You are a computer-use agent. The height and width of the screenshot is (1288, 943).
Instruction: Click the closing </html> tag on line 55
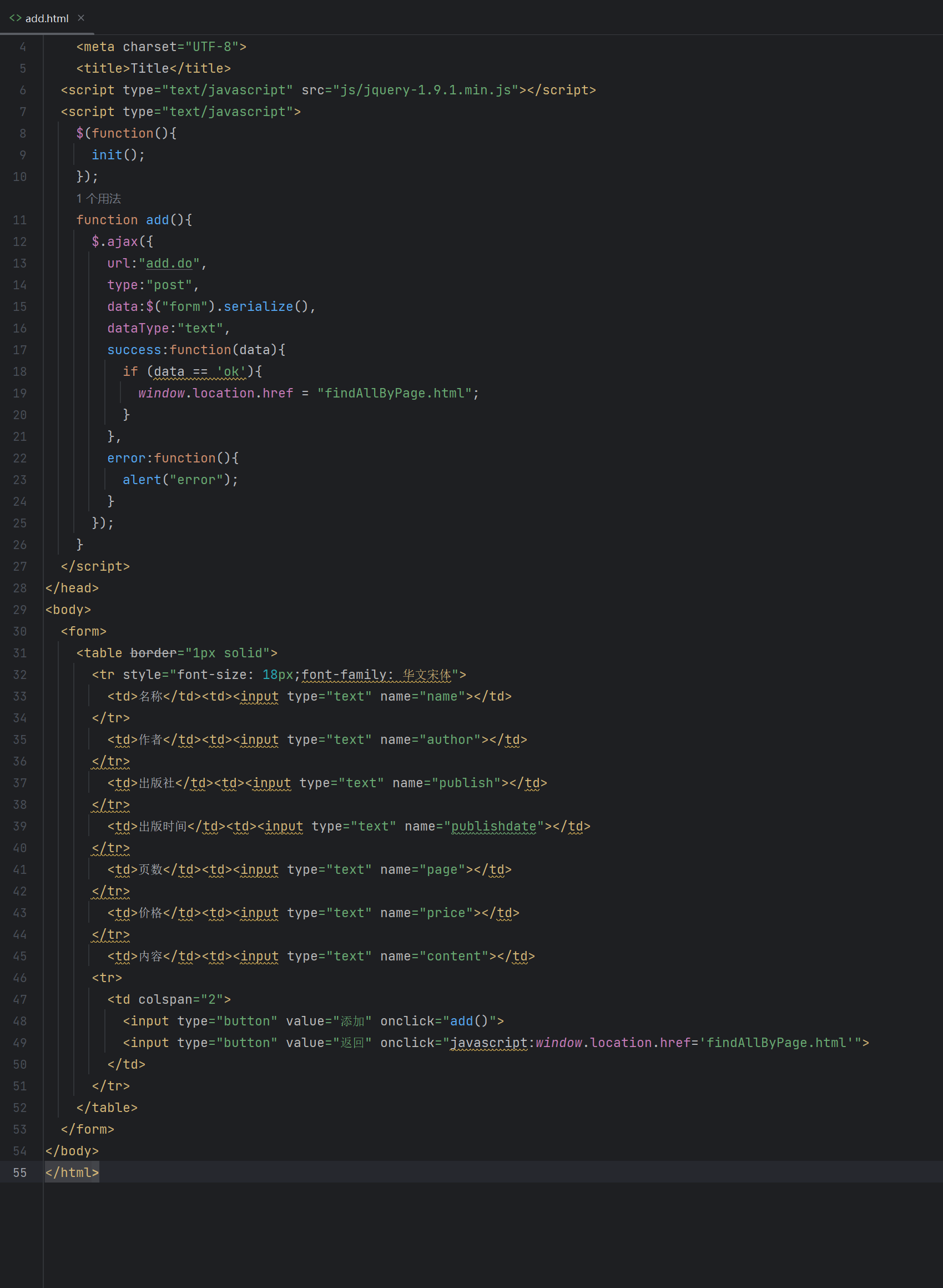tap(72, 1172)
